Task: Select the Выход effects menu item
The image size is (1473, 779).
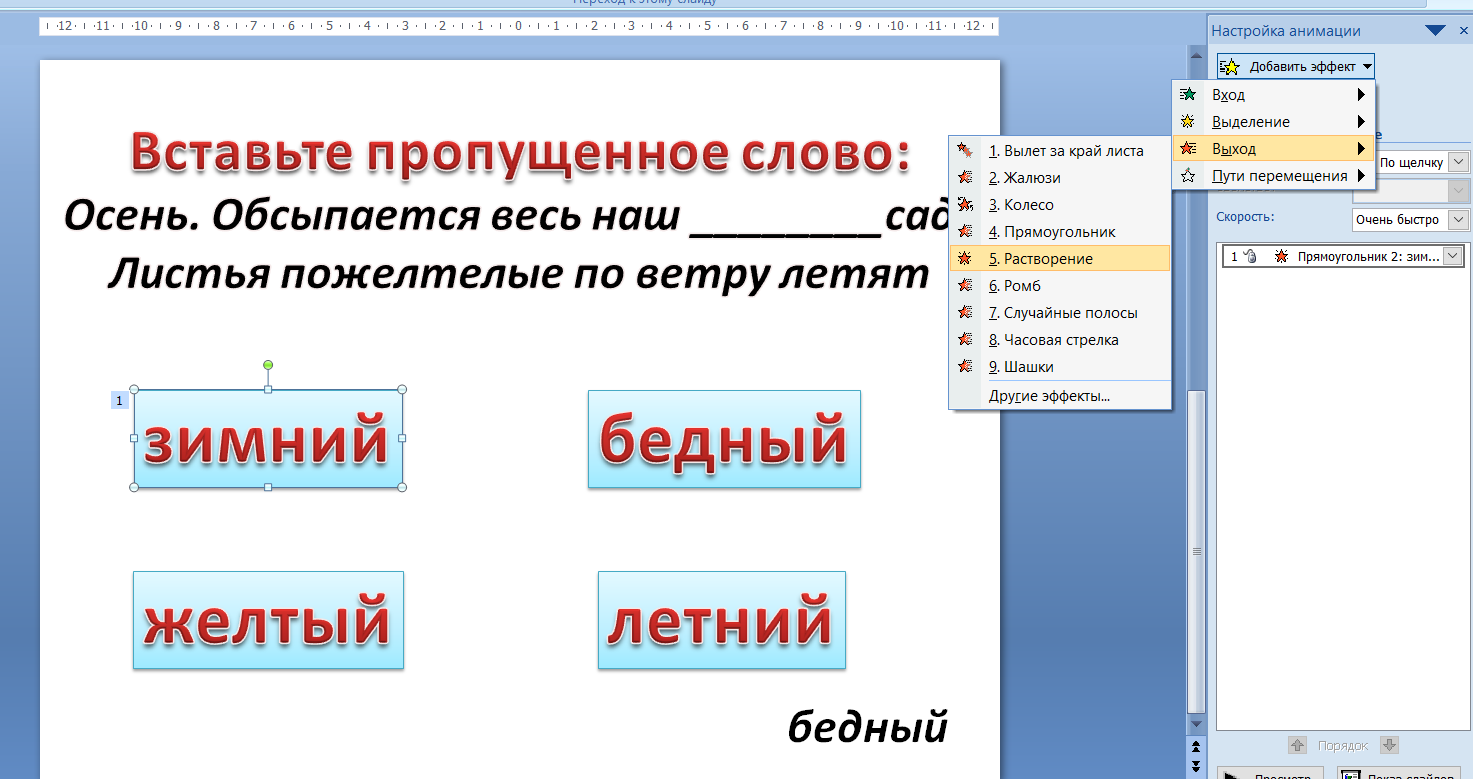Action: click(1274, 149)
